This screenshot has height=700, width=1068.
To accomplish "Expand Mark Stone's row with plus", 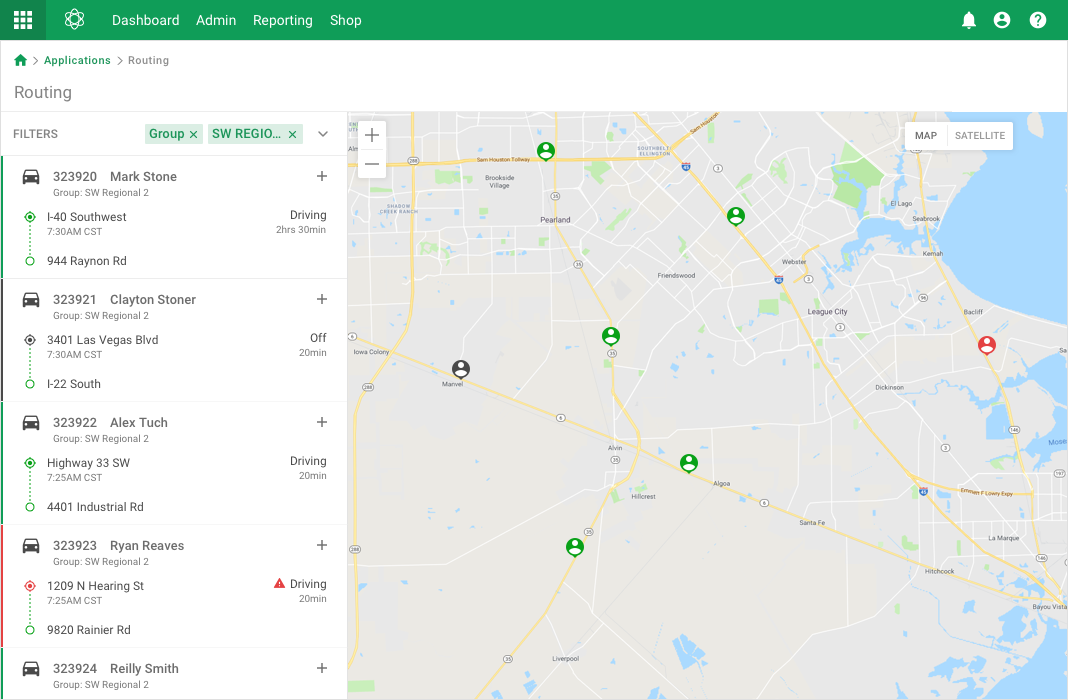I will click(x=322, y=176).
